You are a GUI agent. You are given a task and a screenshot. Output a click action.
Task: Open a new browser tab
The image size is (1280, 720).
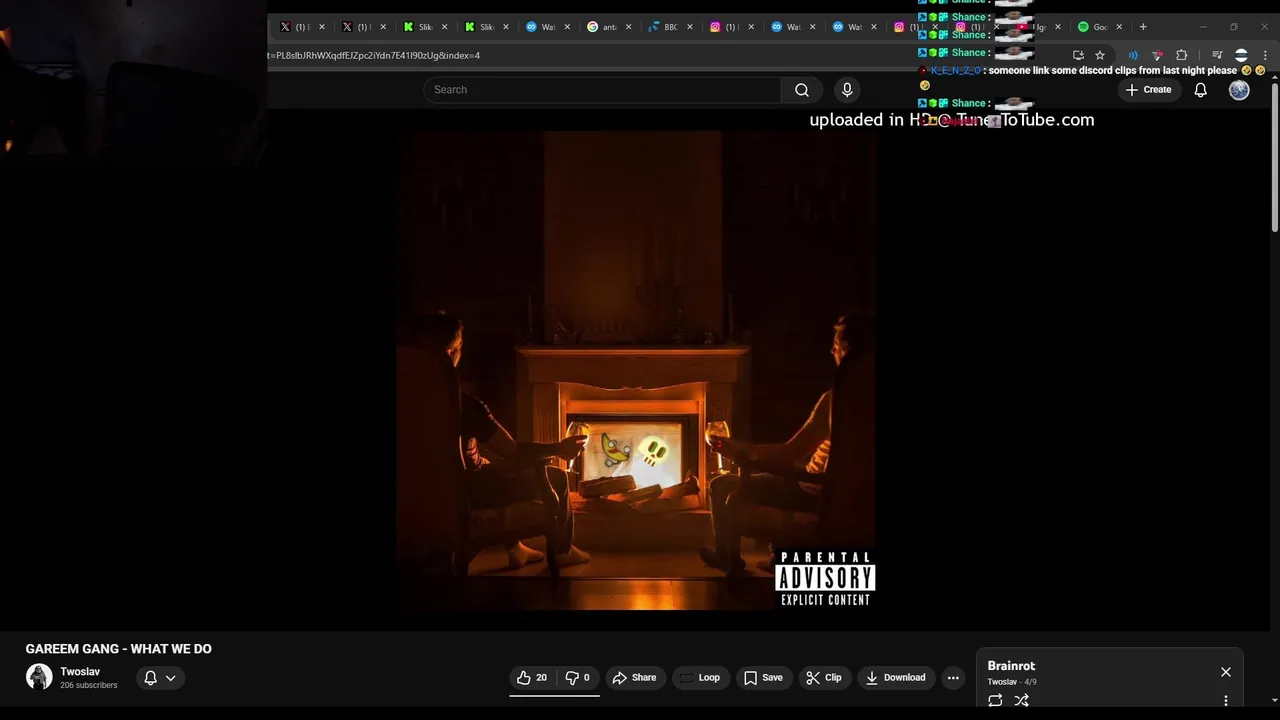1143,27
